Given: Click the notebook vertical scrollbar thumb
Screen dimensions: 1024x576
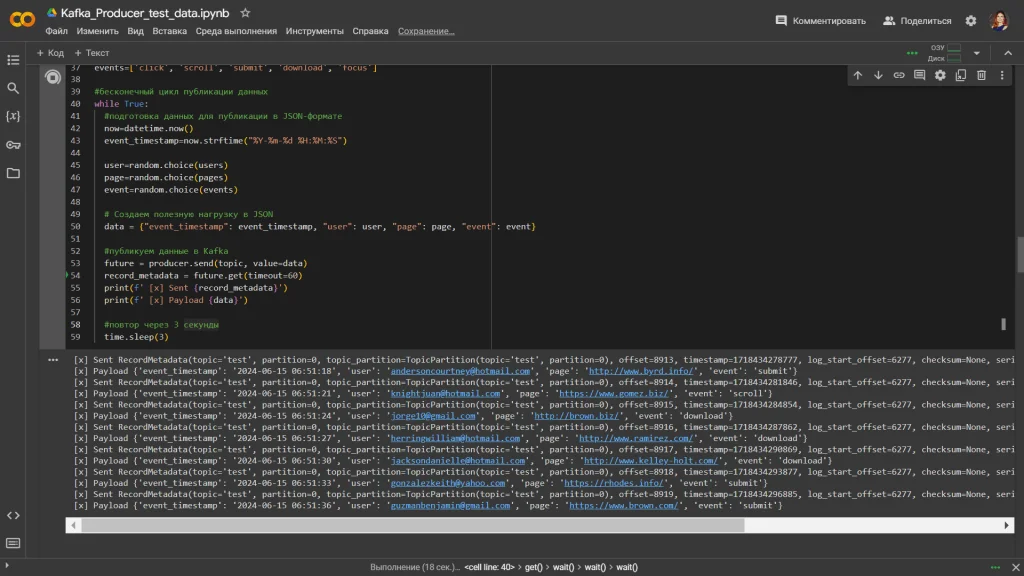Looking at the screenshot, I should coord(1019,255).
